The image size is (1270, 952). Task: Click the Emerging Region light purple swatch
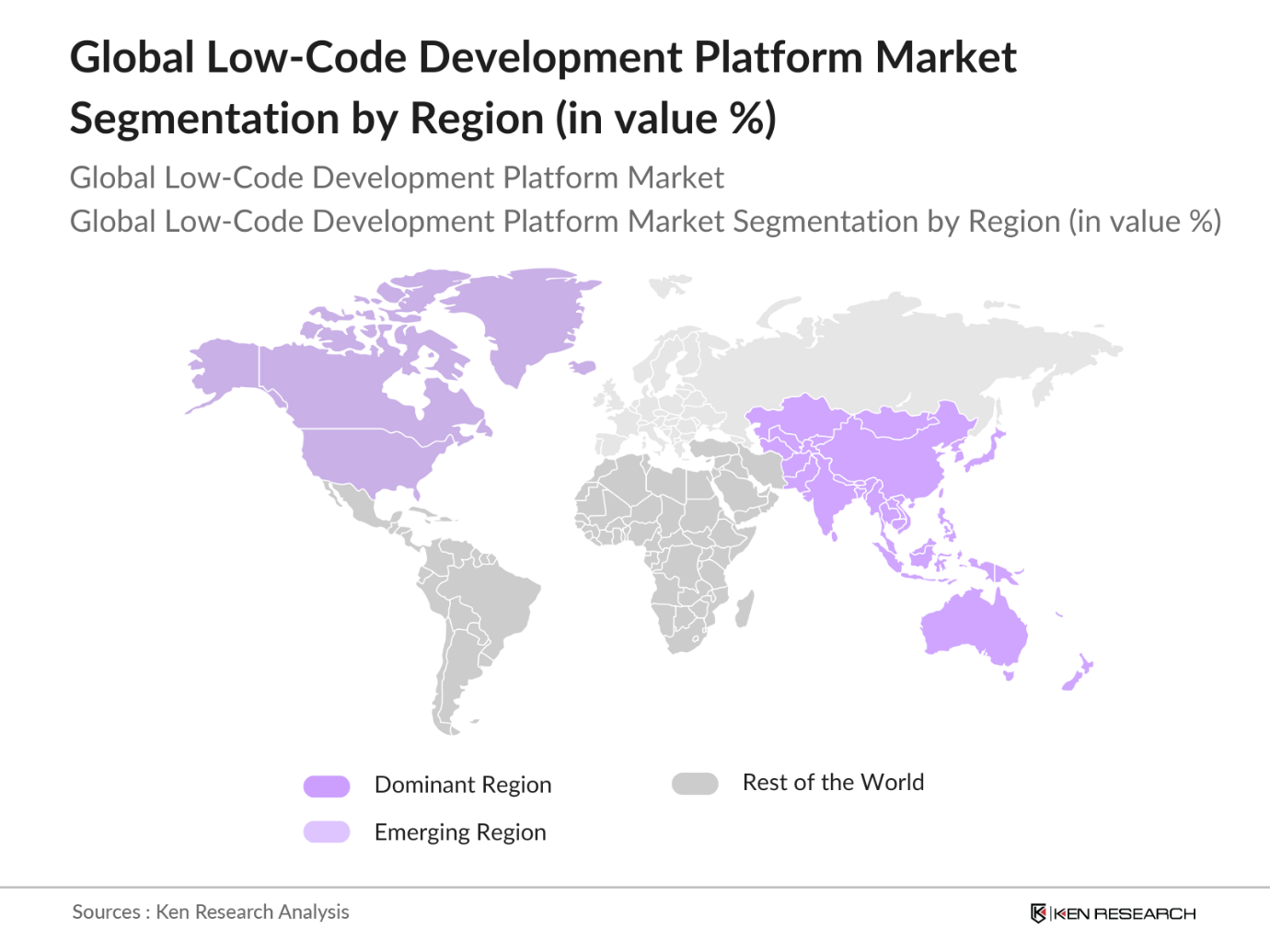coord(327,832)
